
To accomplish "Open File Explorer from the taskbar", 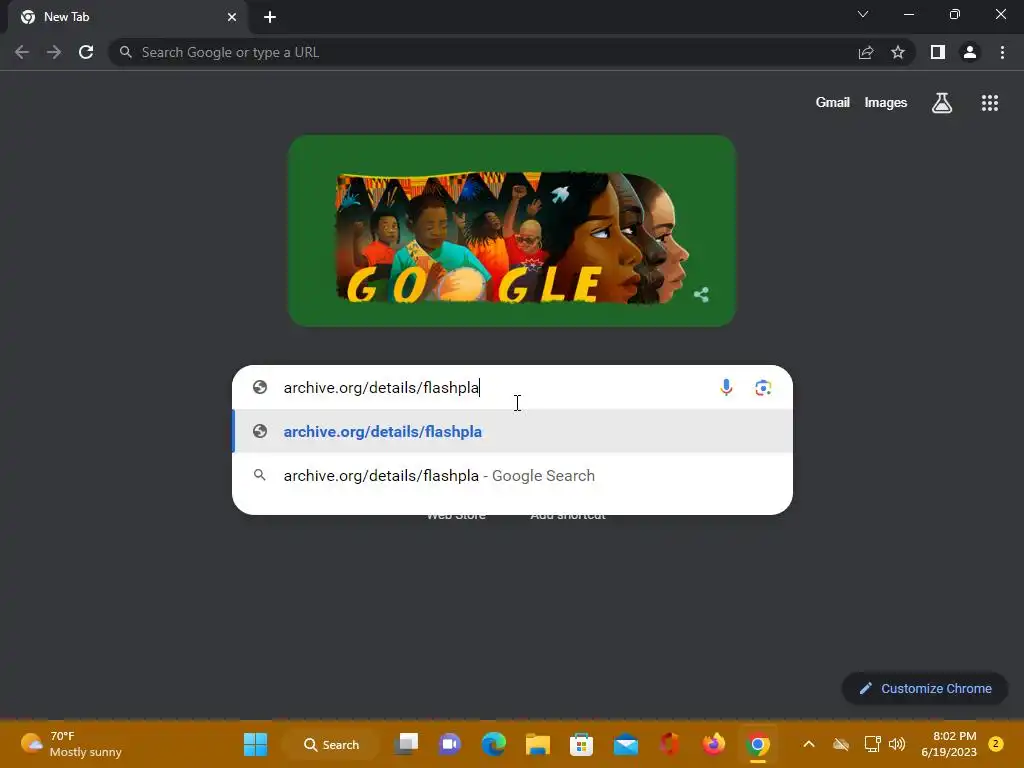I will [537, 744].
